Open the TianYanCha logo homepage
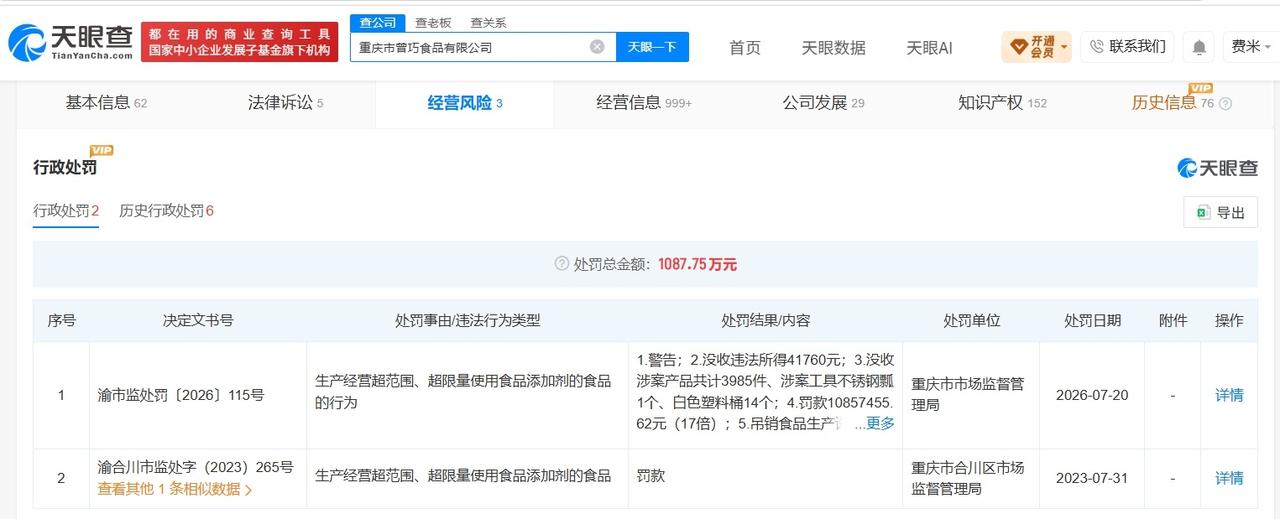1280x519 pixels. point(70,42)
